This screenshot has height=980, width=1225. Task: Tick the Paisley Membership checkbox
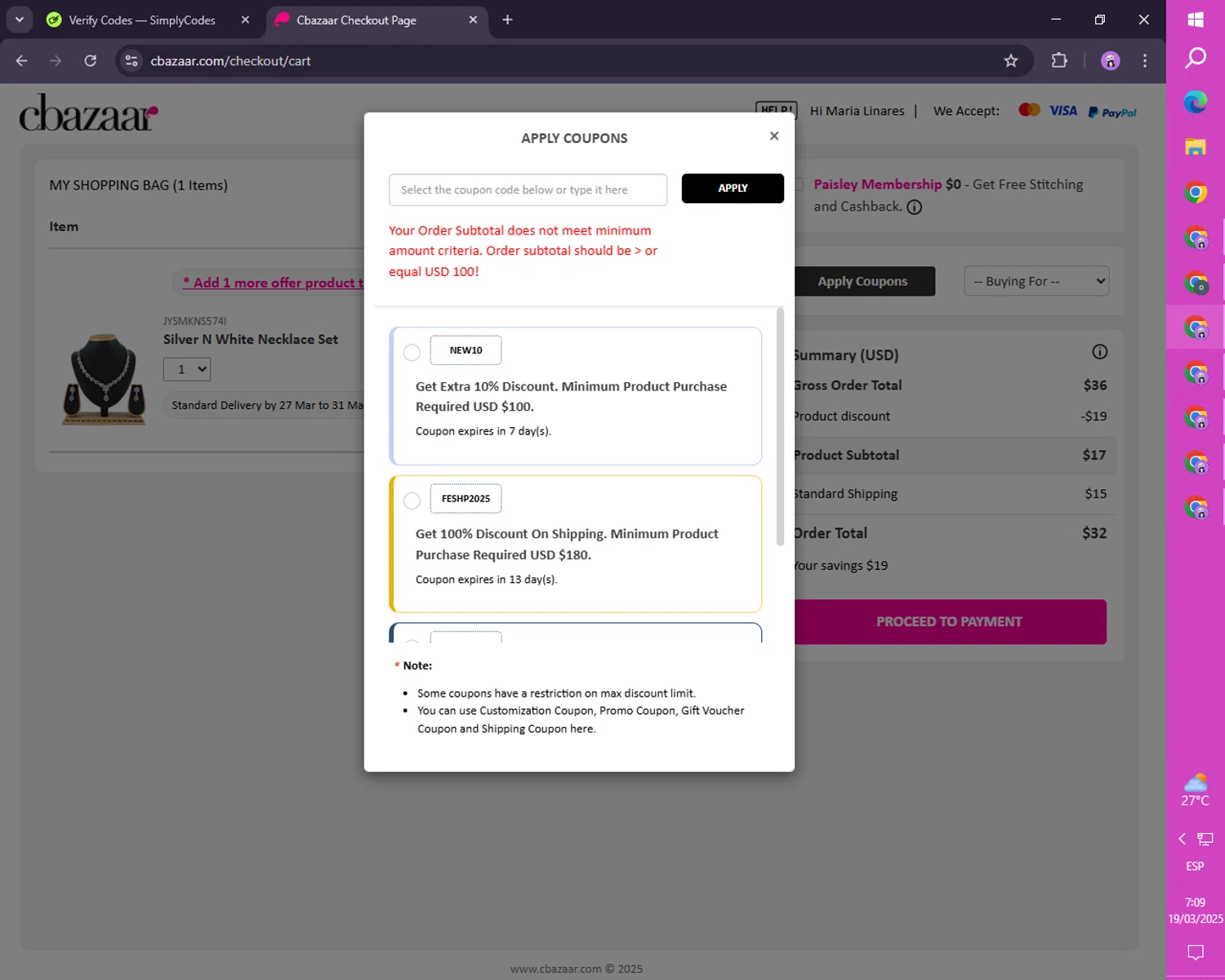point(799,185)
